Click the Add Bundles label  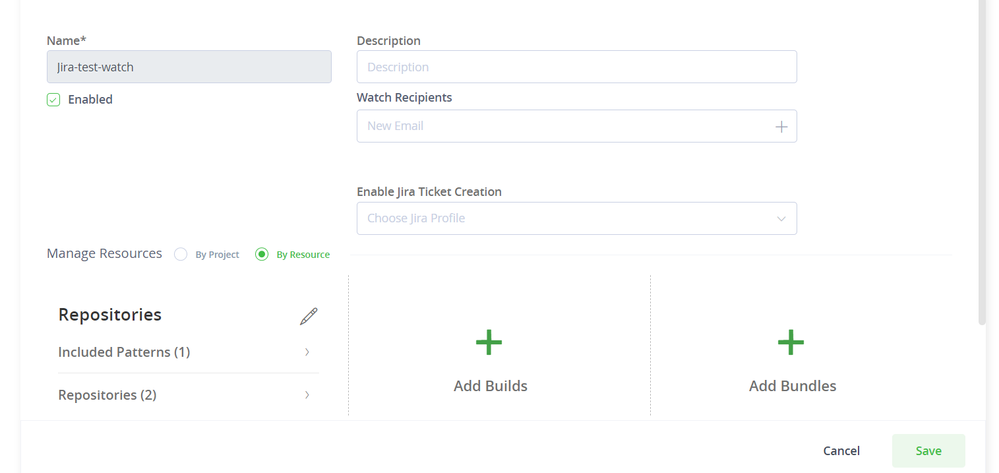point(792,386)
